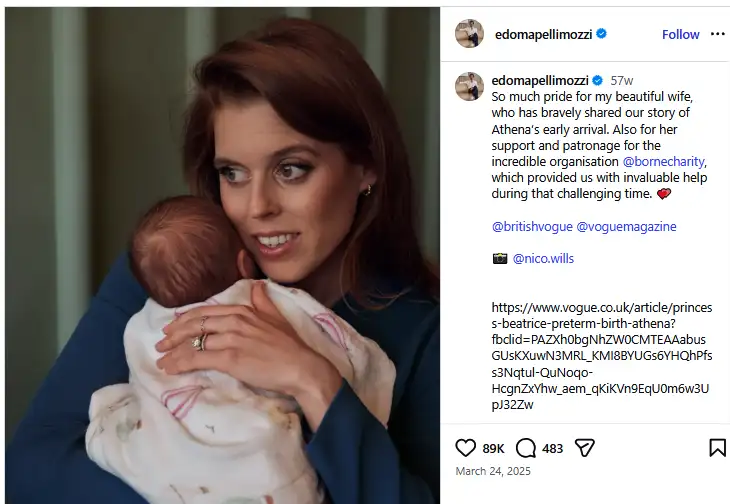Open the header profile avatar
730x504 pixels.
[x=469, y=34]
